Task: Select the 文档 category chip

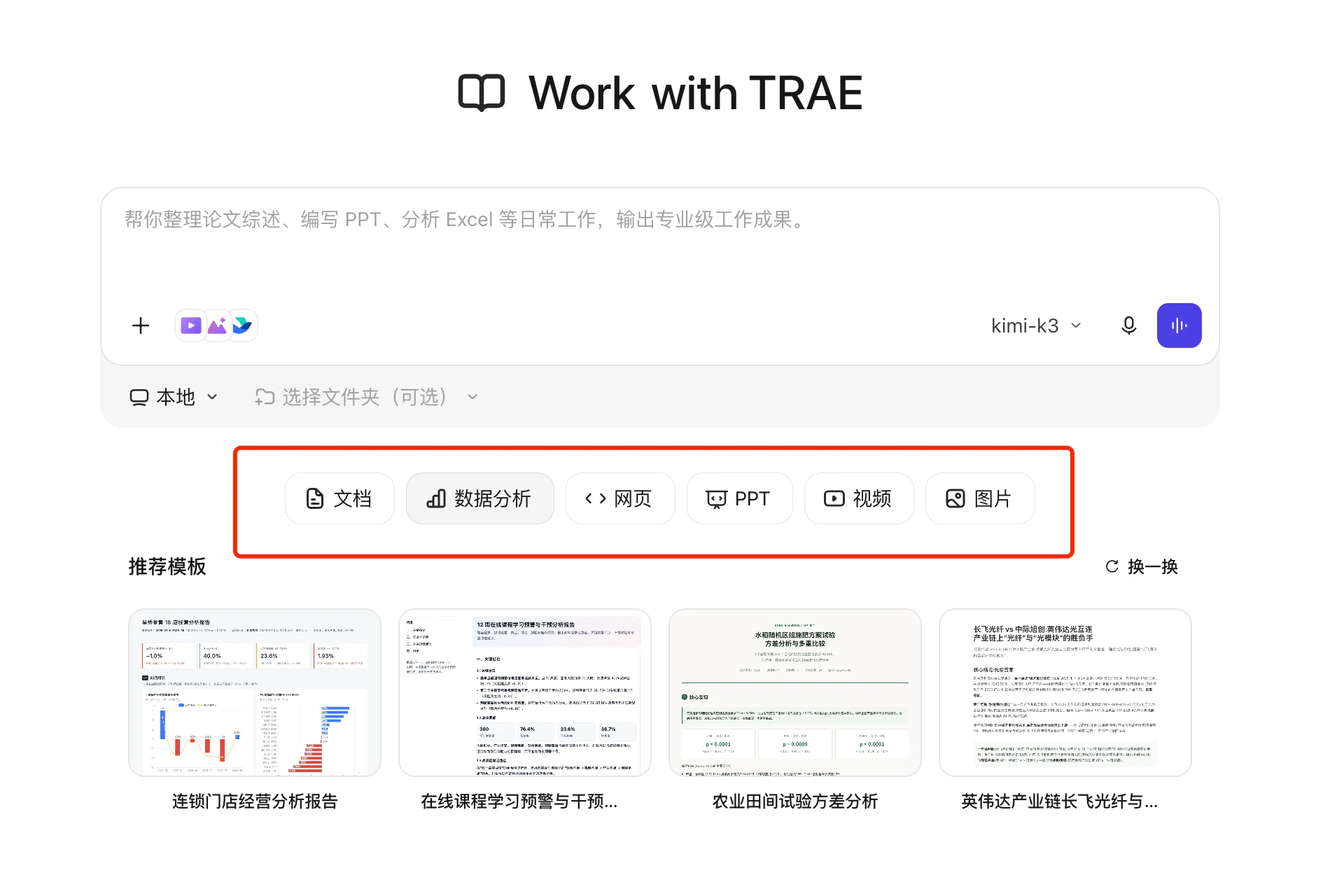Action: click(x=339, y=498)
